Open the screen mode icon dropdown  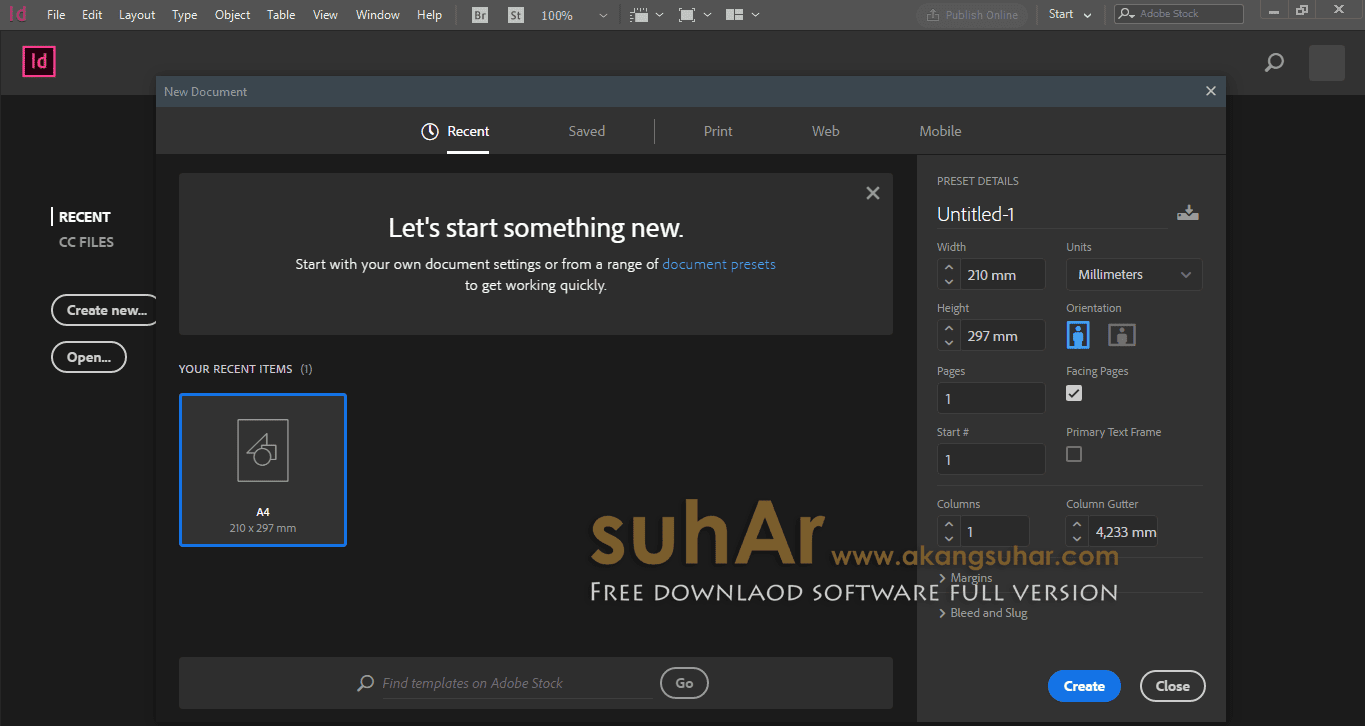695,15
